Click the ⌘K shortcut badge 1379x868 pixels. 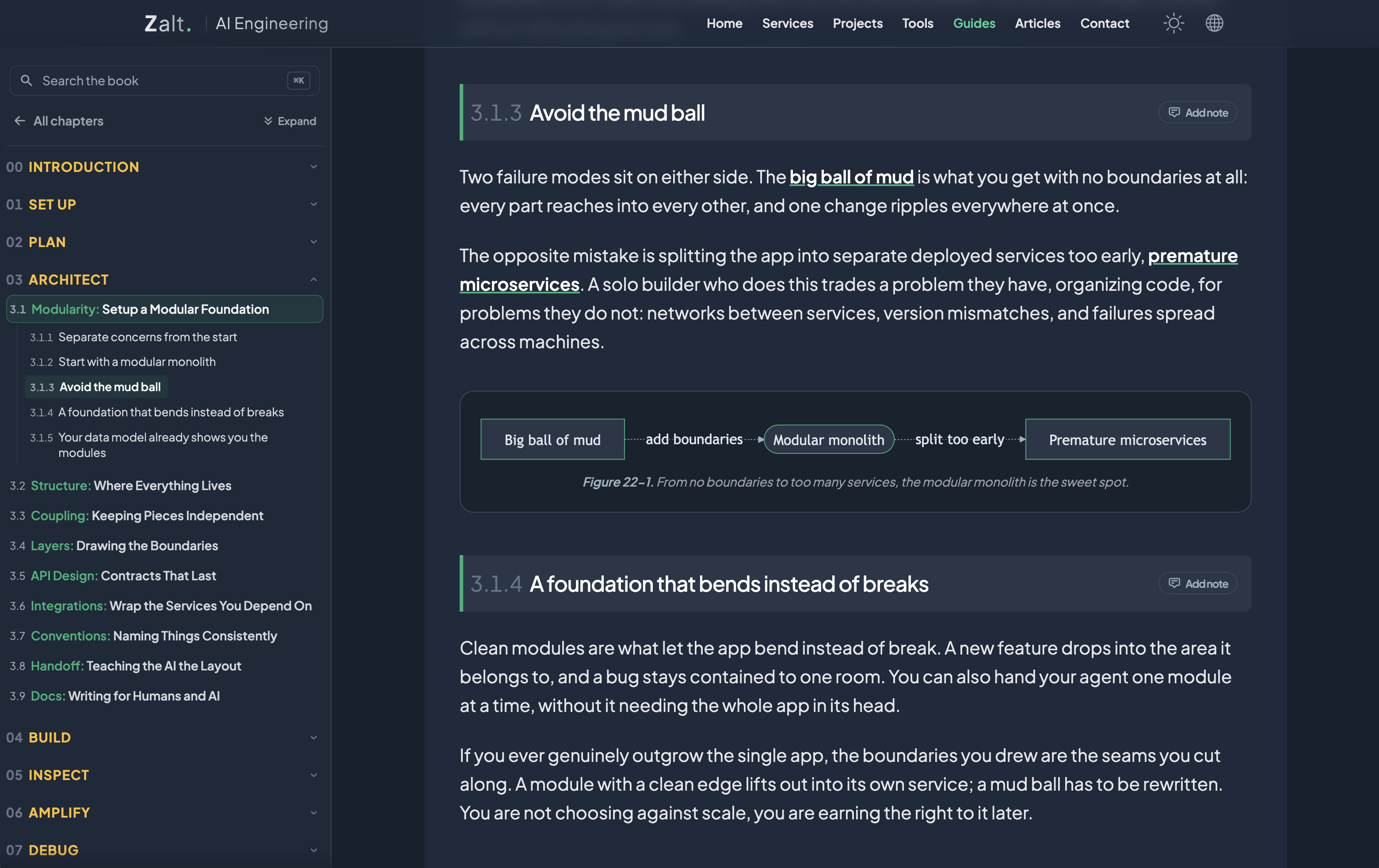click(x=298, y=81)
